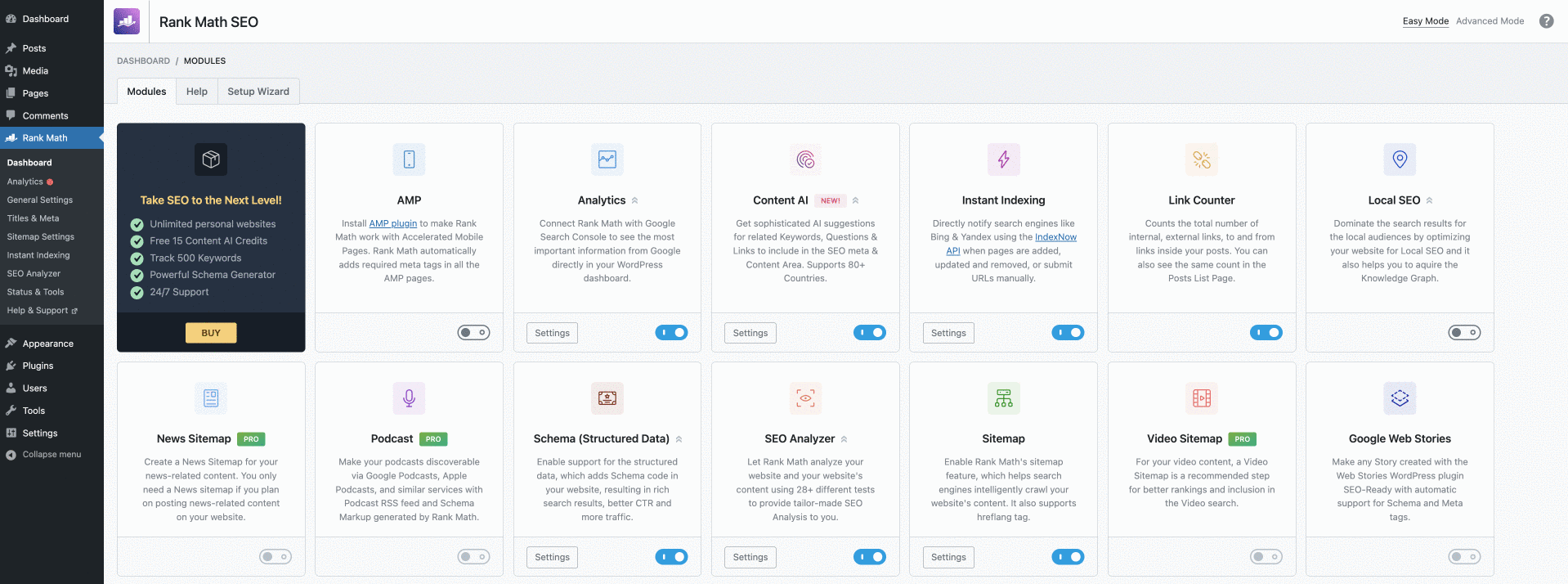Click the Link Counter module icon

(1202, 159)
